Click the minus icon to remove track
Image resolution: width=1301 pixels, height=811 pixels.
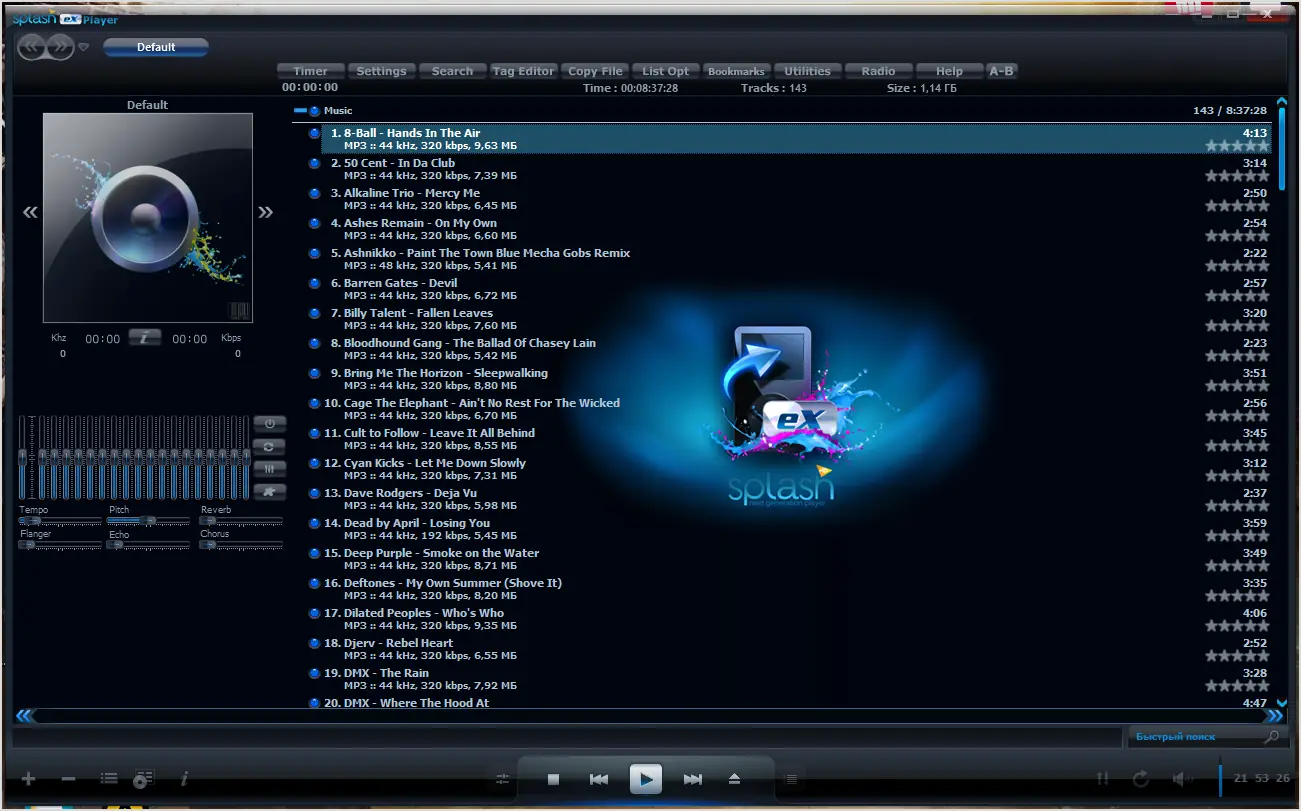click(x=68, y=779)
